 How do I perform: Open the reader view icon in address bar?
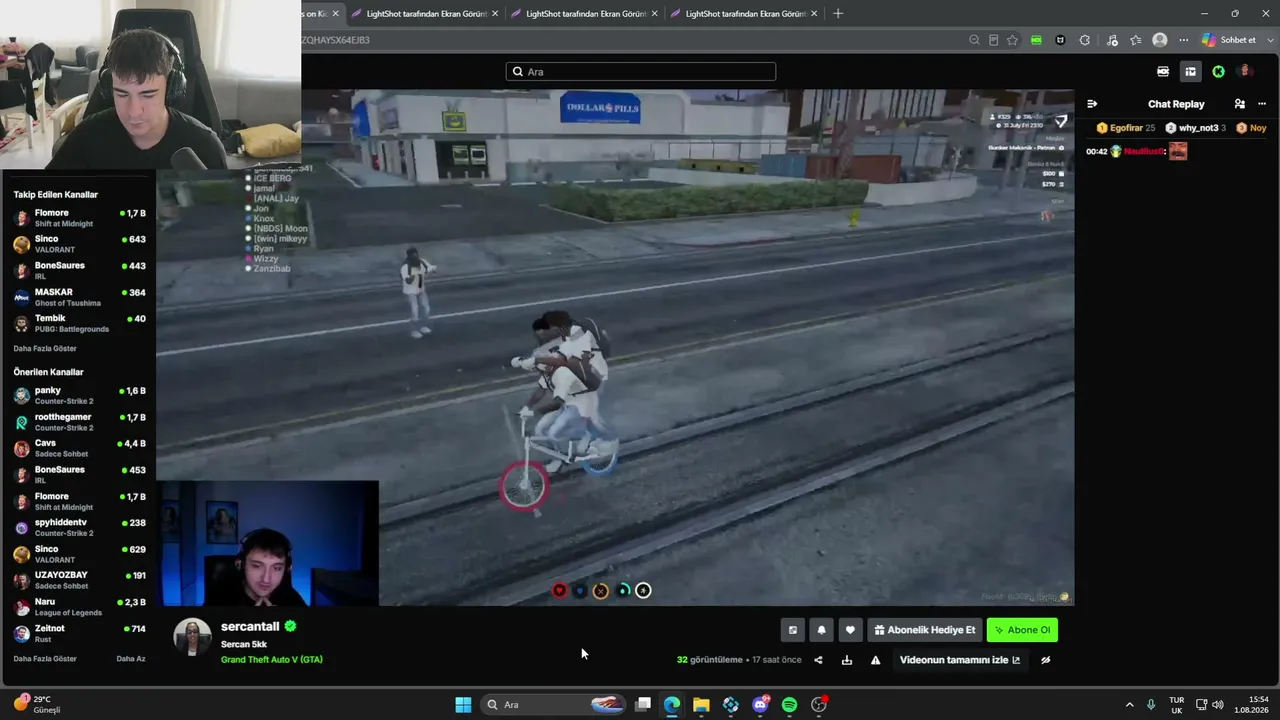993,40
